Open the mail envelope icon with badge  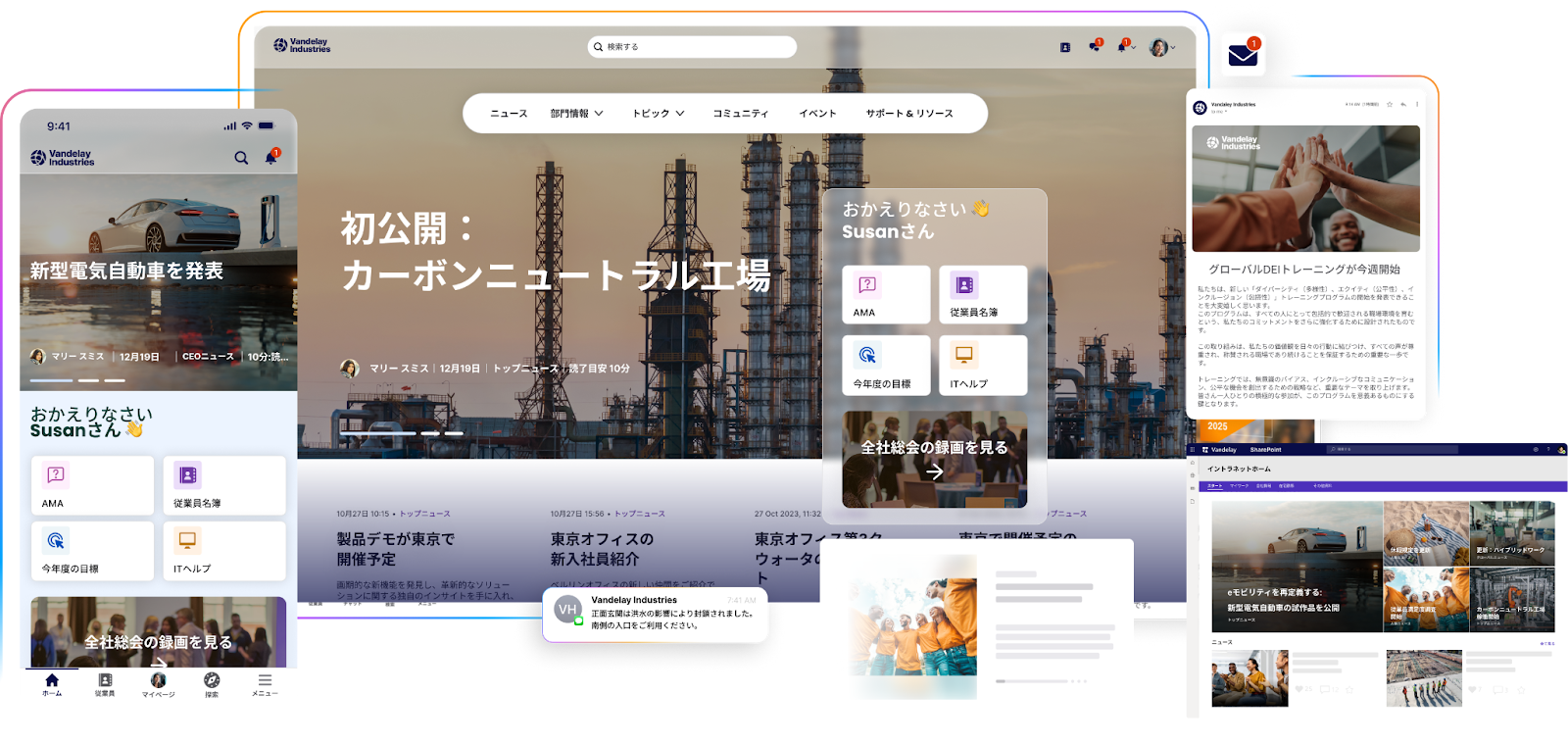(1243, 56)
